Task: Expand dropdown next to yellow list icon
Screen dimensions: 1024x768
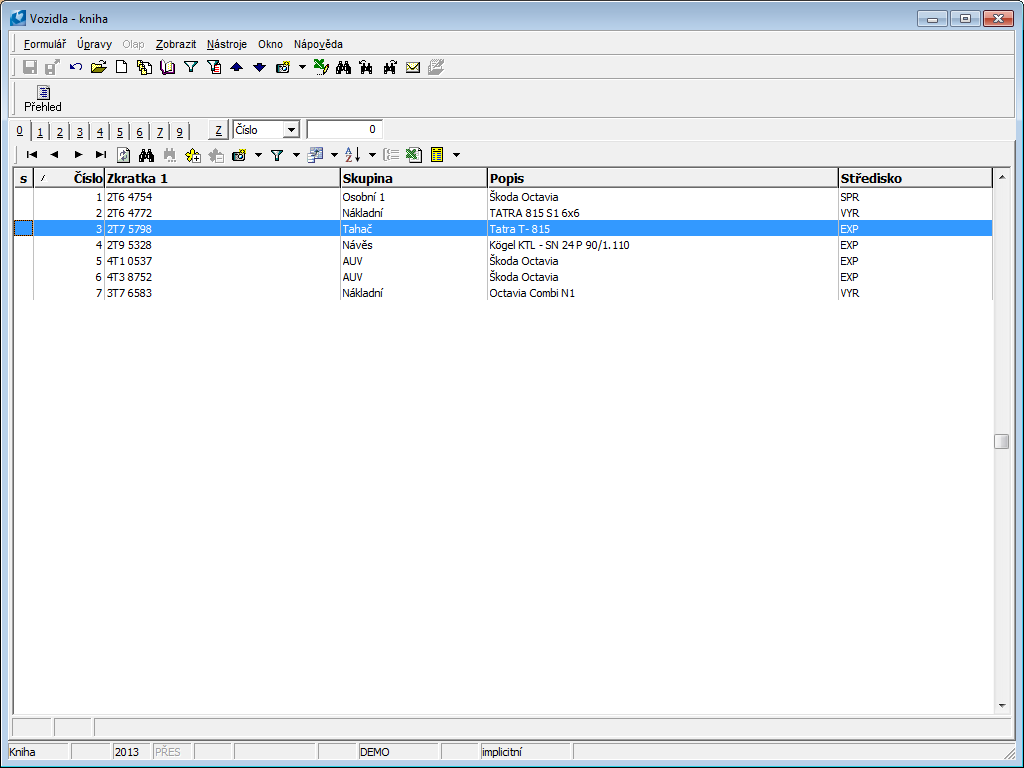Action: click(456, 155)
